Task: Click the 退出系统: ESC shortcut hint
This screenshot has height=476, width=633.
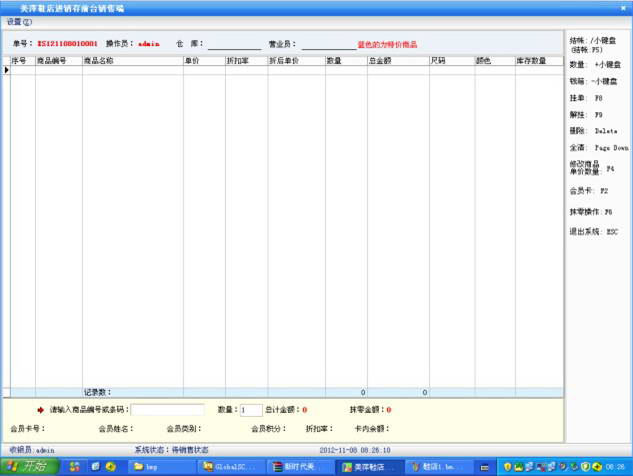Action: pyautogui.click(x=593, y=232)
